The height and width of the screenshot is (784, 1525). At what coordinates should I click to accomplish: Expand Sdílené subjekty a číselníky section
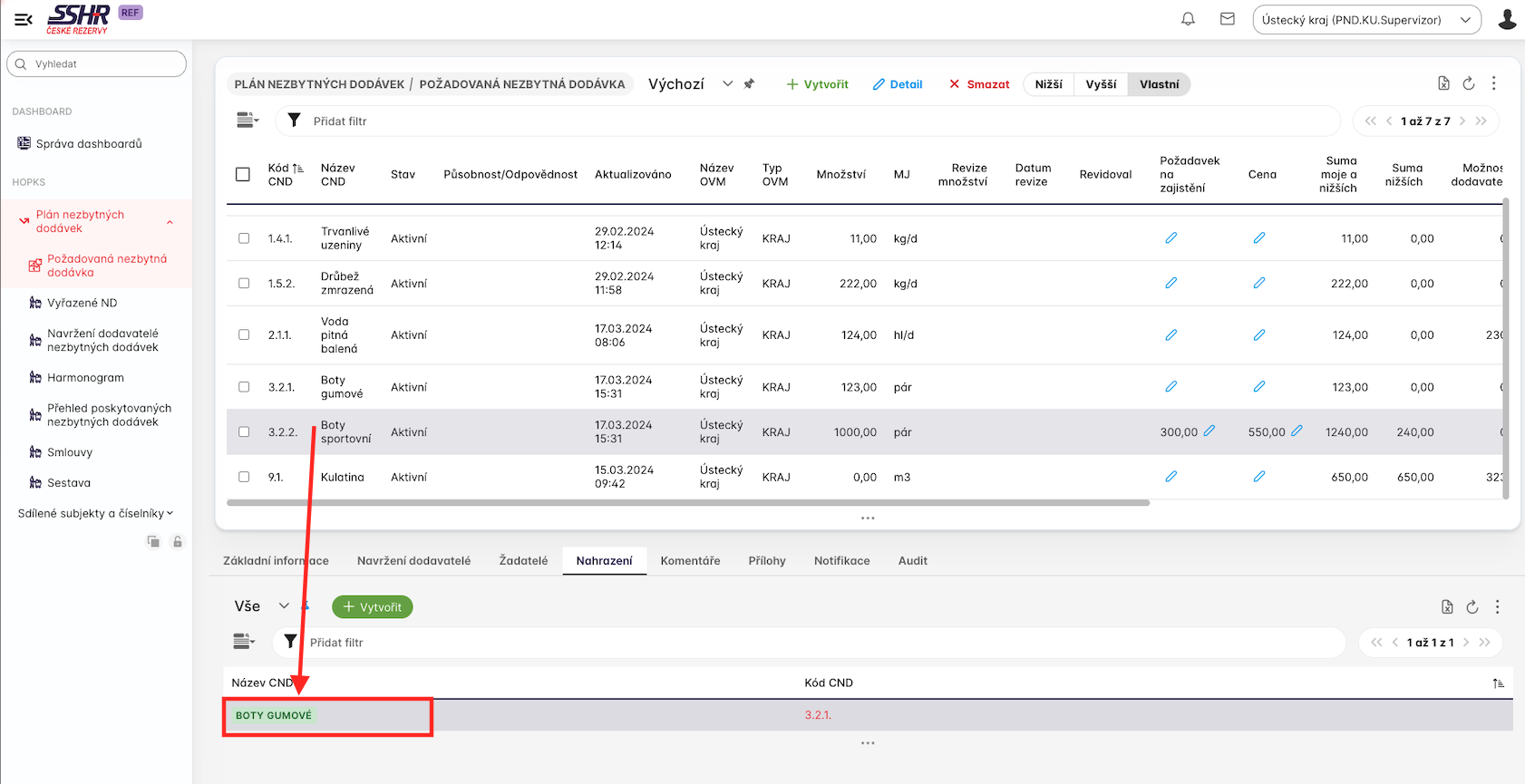(x=95, y=513)
